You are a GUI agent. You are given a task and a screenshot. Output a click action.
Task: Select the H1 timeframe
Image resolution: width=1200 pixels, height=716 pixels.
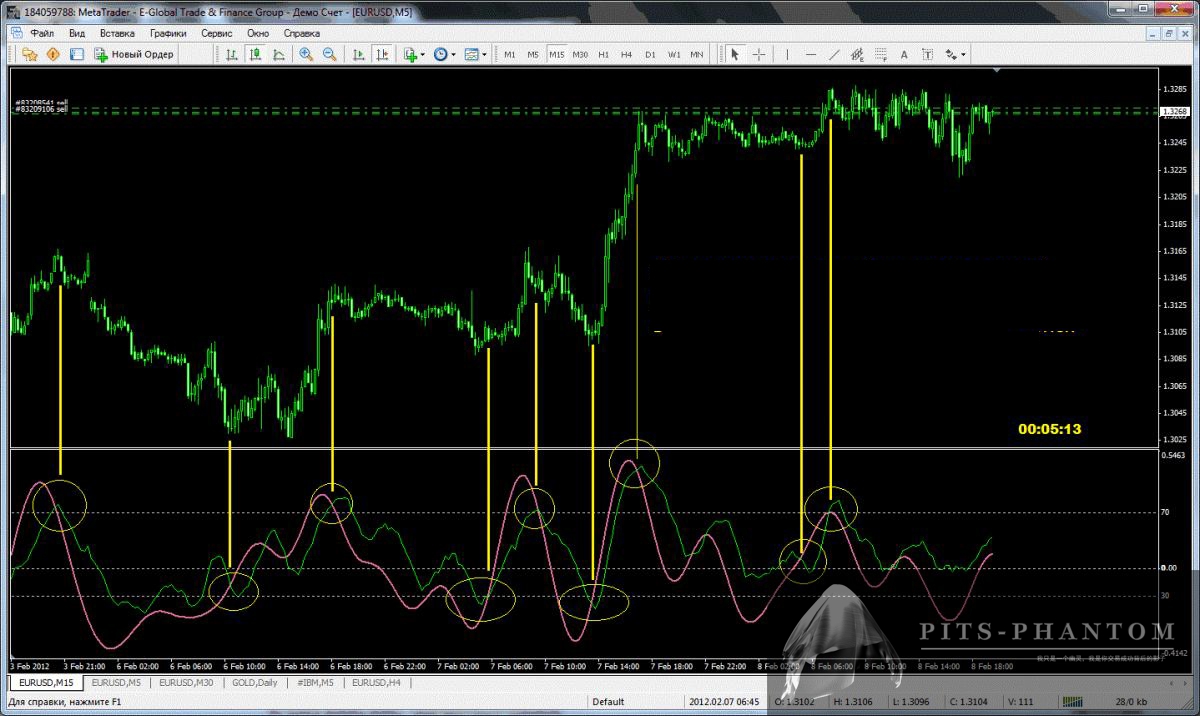coord(603,54)
